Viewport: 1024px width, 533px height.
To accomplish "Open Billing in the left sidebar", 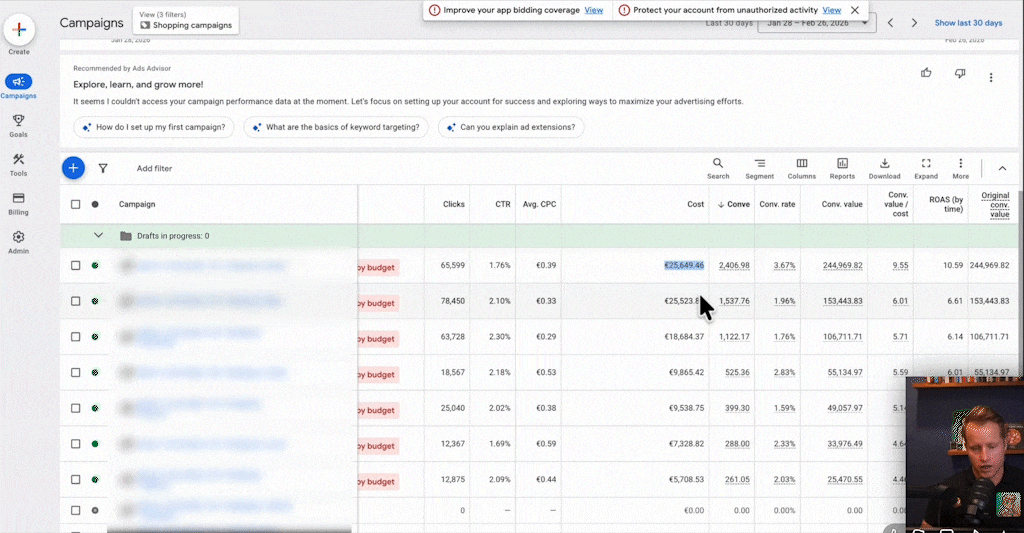I will point(18,203).
